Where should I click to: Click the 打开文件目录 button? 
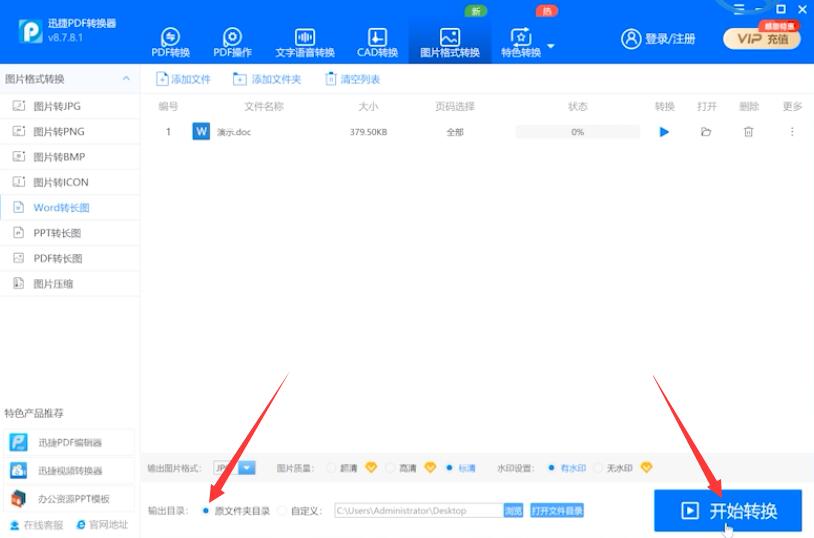(557, 510)
